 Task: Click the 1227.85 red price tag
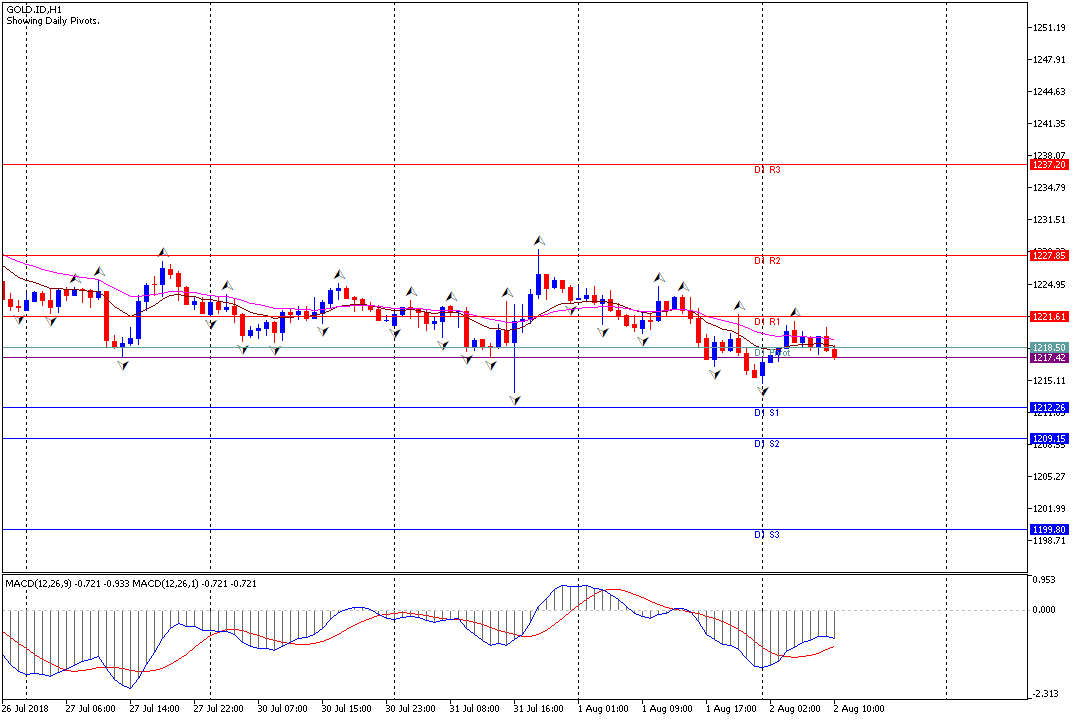(1049, 256)
